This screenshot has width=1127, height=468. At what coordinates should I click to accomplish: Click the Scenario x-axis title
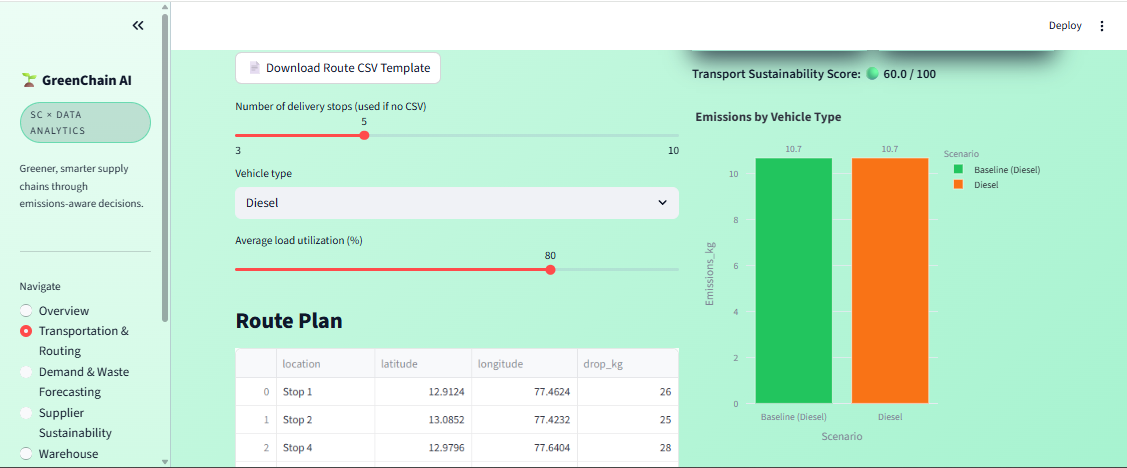tap(842, 436)
